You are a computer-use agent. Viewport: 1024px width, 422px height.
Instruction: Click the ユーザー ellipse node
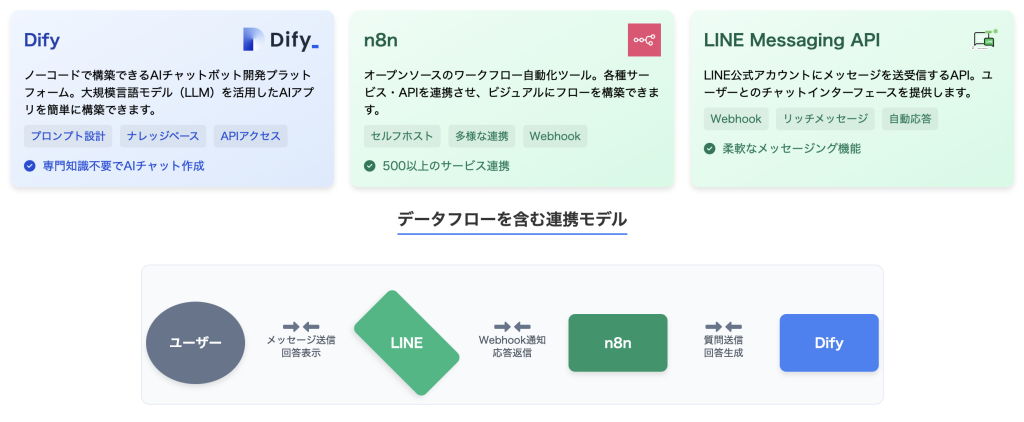pos(195,343)
